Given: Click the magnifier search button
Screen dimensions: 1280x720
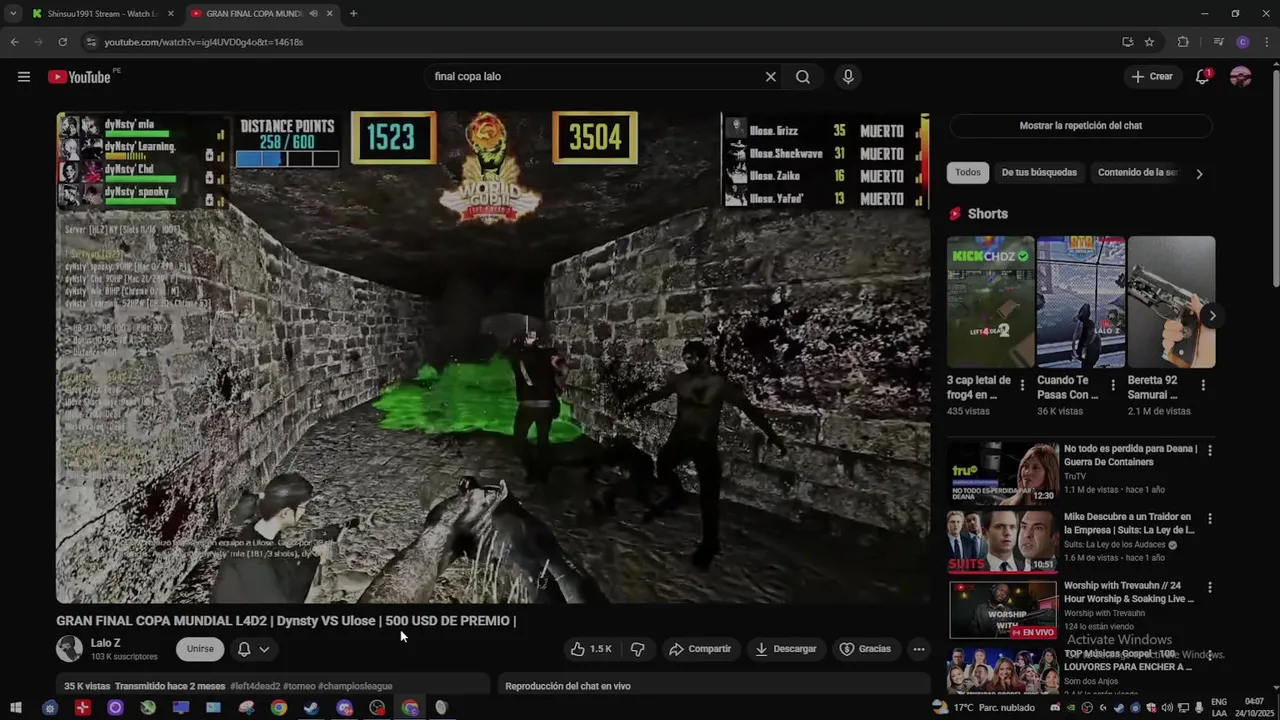Looking at the screenshot, I should [803, 77].
